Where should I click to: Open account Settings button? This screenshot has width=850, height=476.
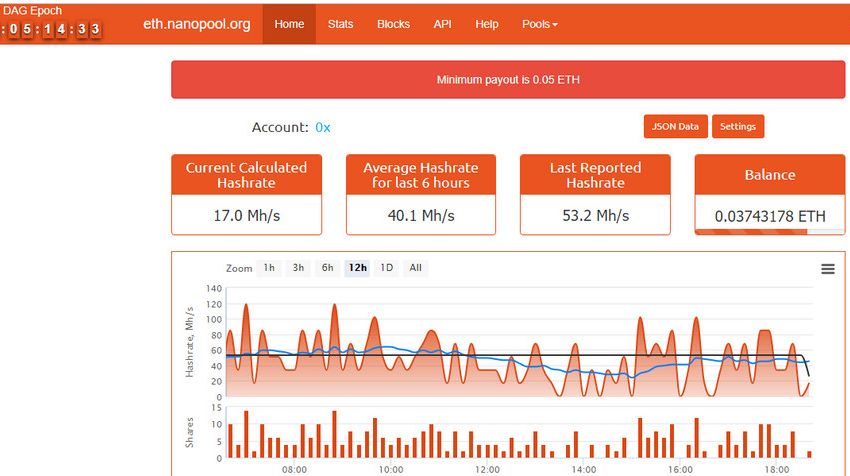pyautogui.click(x=738, y=127)
